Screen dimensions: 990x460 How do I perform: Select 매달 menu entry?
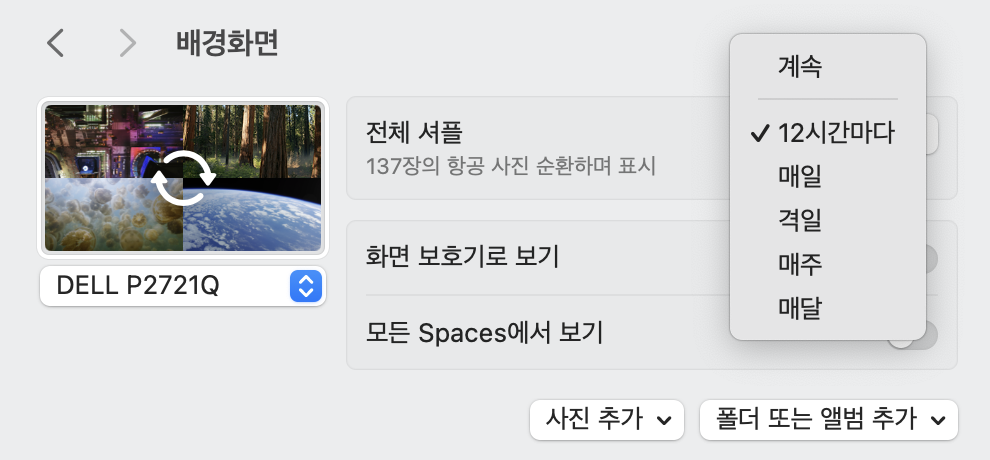pos(800,308)
